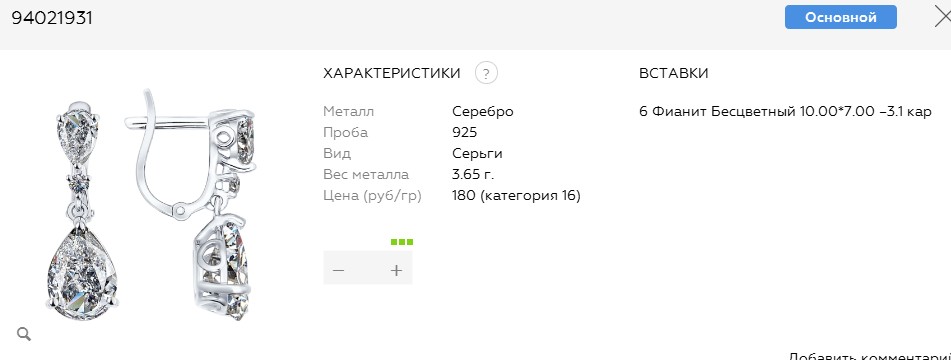Click the ХАРАКТЕРИСТИКИ section heading
This screenshot has height=360, width=951.
[392, 73]
